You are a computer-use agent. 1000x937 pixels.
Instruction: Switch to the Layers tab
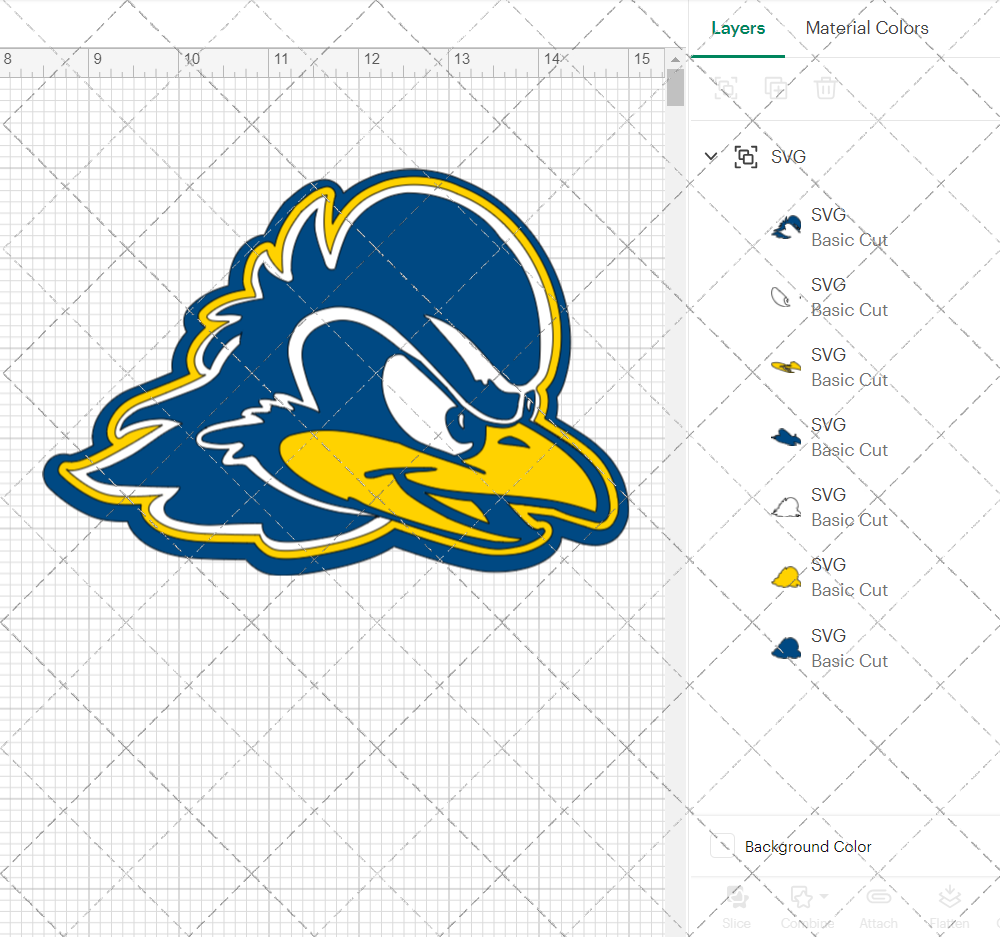tap(738, 28)
